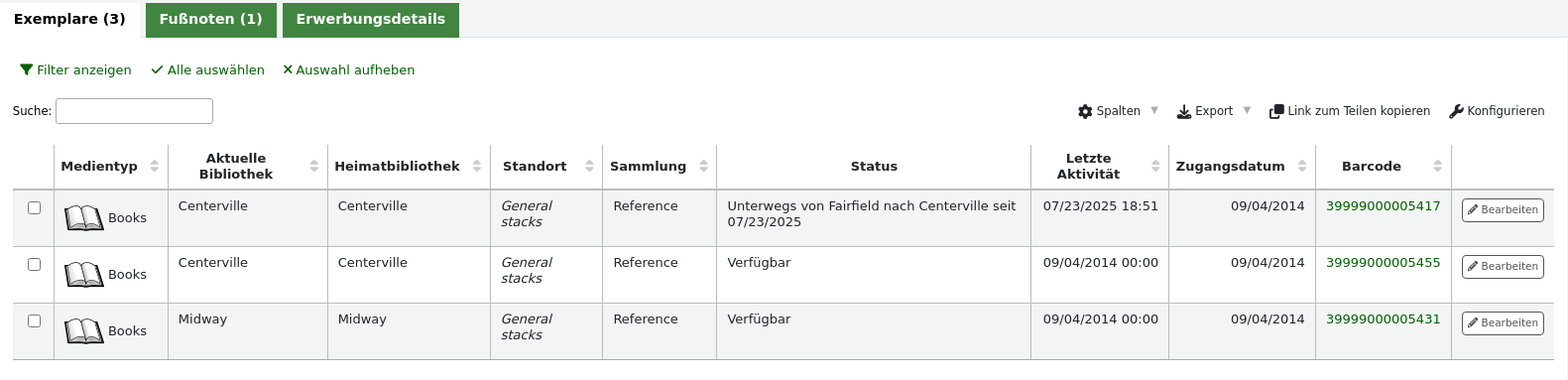1568x380 pixels.
Task: Click the funnel icon for Filter anzeigen
Action: click(27, 70)
